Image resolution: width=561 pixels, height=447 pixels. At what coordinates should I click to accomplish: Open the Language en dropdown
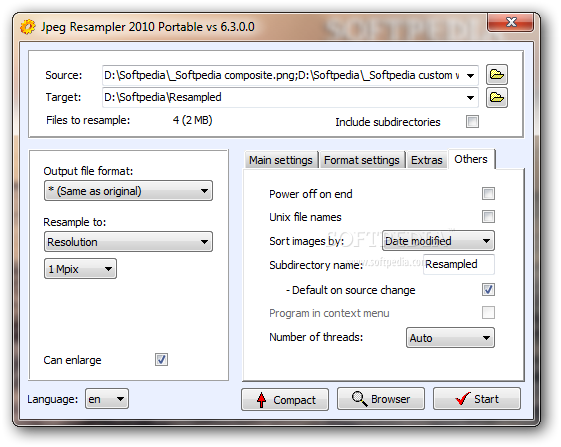(107, 399)
